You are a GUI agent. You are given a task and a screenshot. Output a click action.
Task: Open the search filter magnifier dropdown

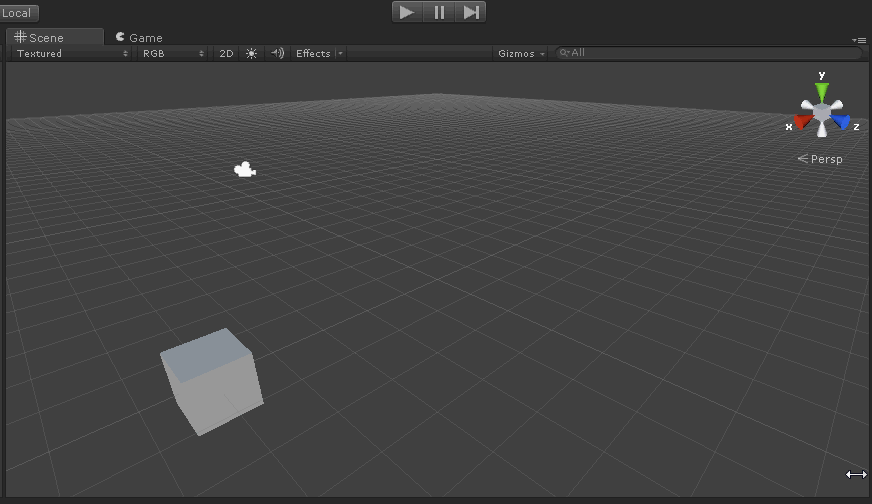(564, 53)
